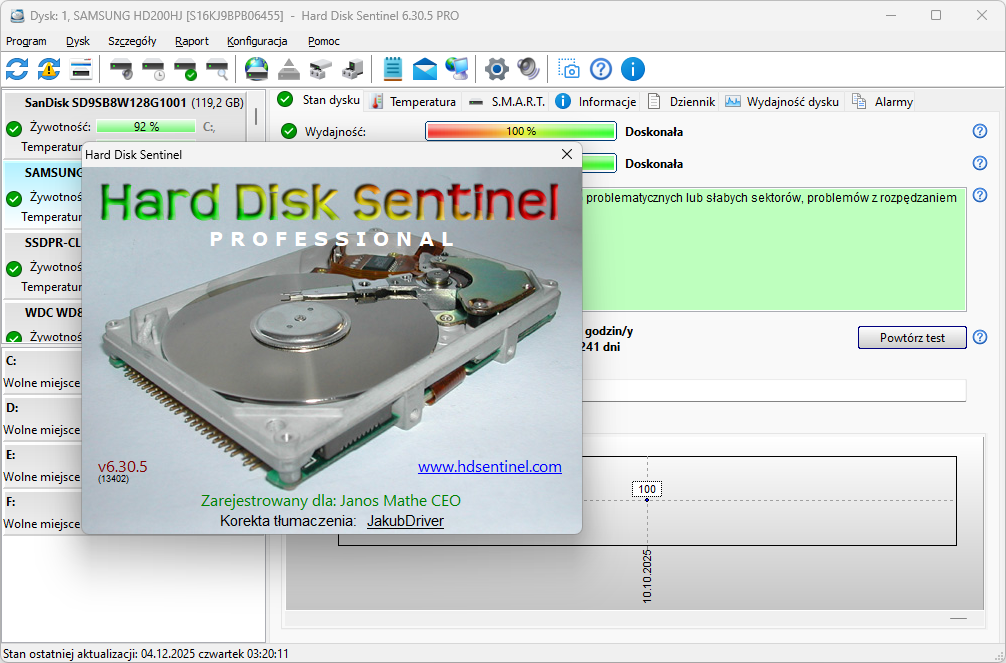Image resolution: width=1006 pixels, height=663 pixels.
Task: Click the disk with clock test icon
Action: (x=153, y=69)
